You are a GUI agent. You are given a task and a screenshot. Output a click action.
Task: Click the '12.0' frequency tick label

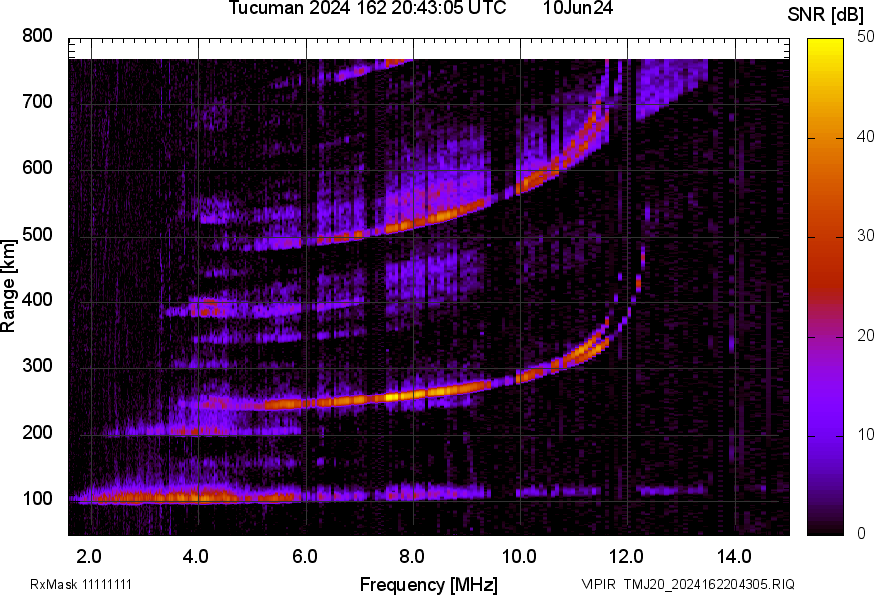coord(627,556)
